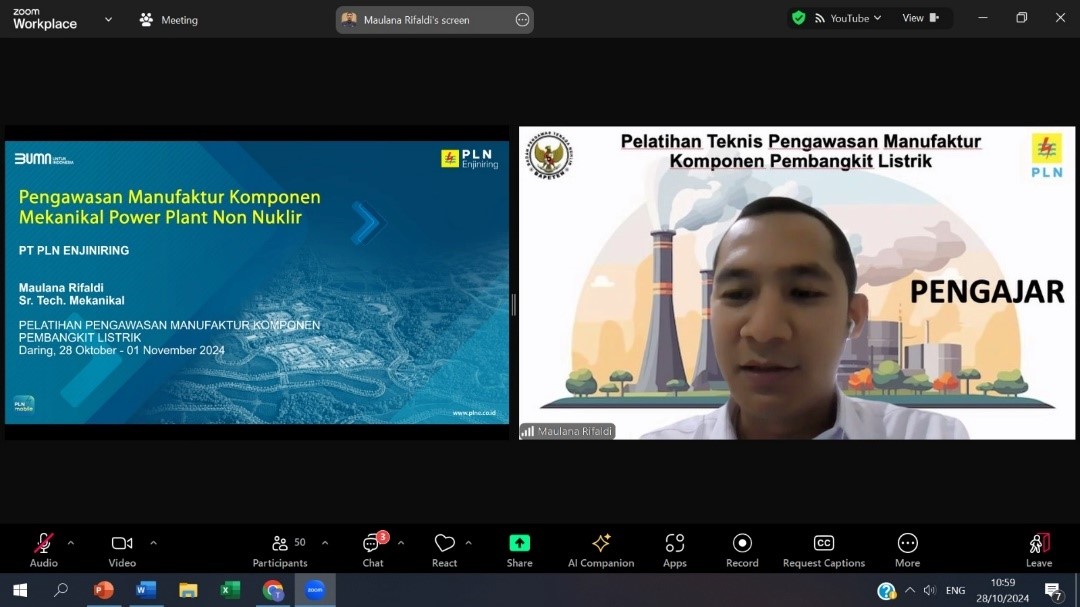Click Zoom icon in taskbar
This screenshot has height=607, width=1080.
pyautogui.click(x=315, y=590)
